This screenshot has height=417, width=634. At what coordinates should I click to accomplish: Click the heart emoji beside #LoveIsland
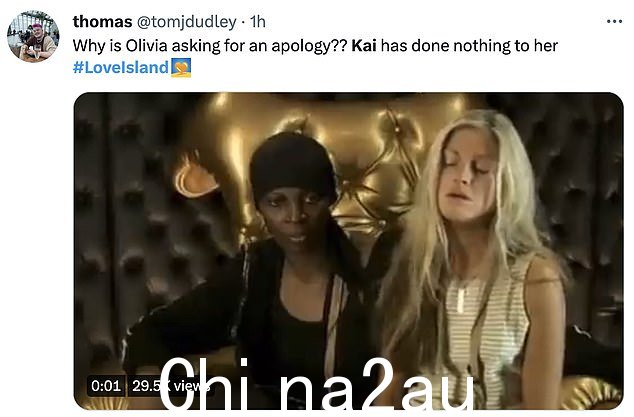coord(181,68)
